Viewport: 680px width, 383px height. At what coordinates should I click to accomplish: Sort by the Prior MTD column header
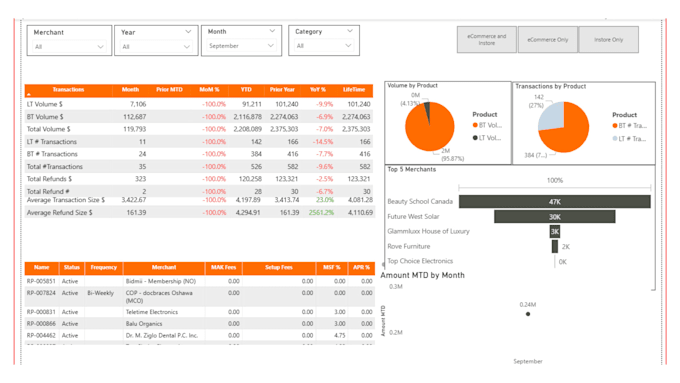pos(169,90)
